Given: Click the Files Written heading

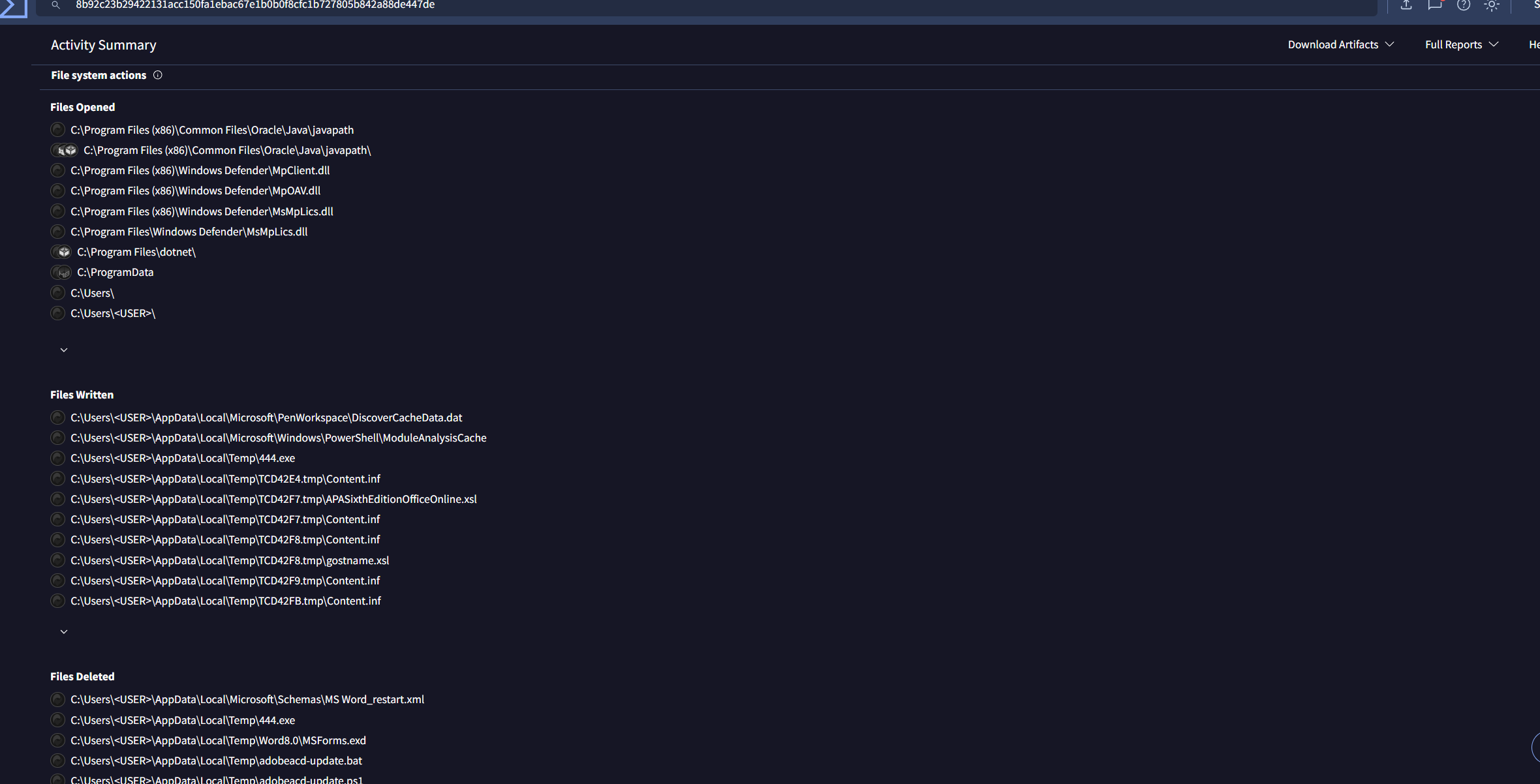Looking at the screenshot, I should (82, 395).
